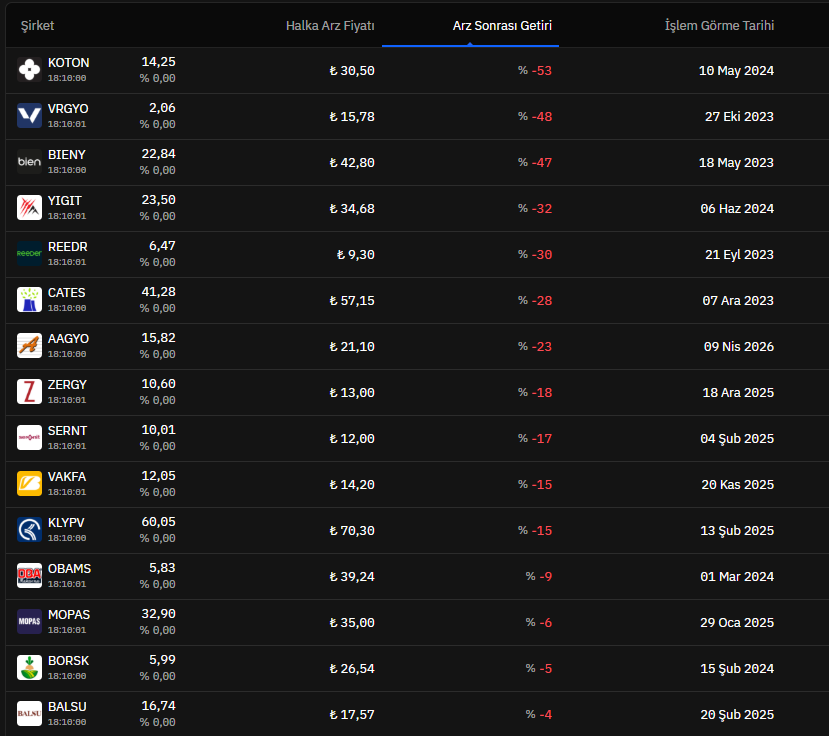
Task: Click the AAGYO company logo icon
Action: pos(29,346)
